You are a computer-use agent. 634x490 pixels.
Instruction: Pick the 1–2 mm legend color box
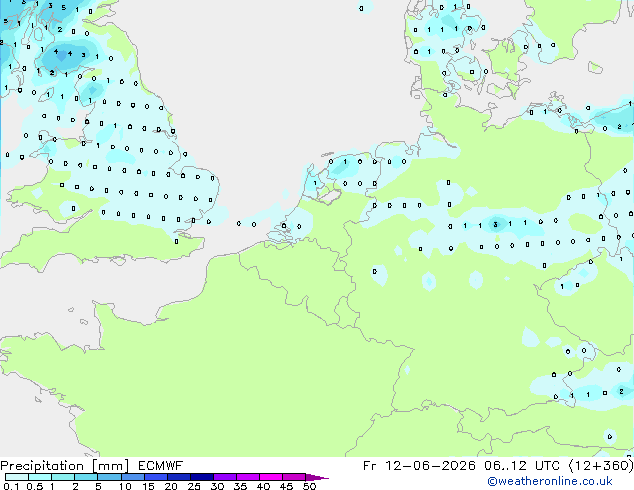[63, 477]
